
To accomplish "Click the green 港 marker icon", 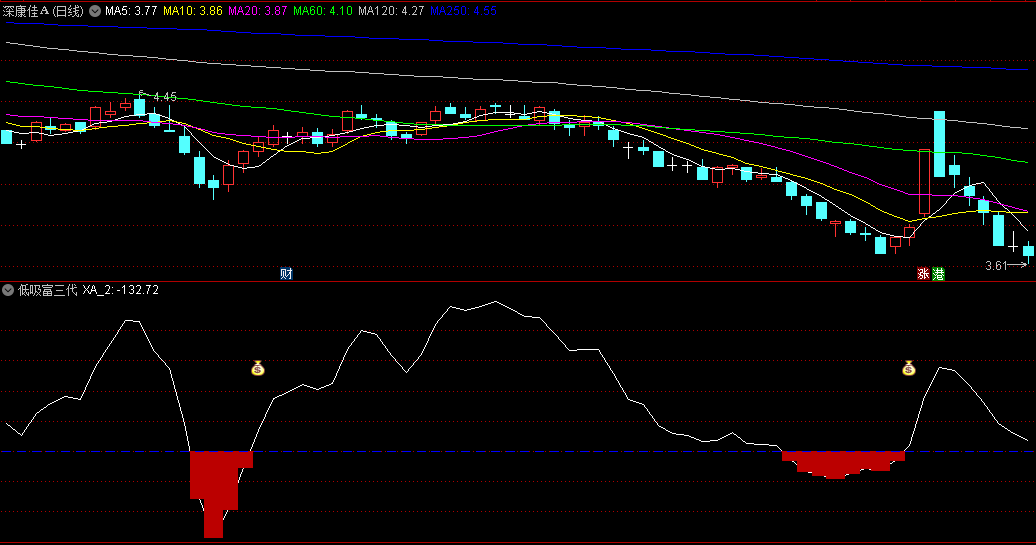I will click(938, 273).
